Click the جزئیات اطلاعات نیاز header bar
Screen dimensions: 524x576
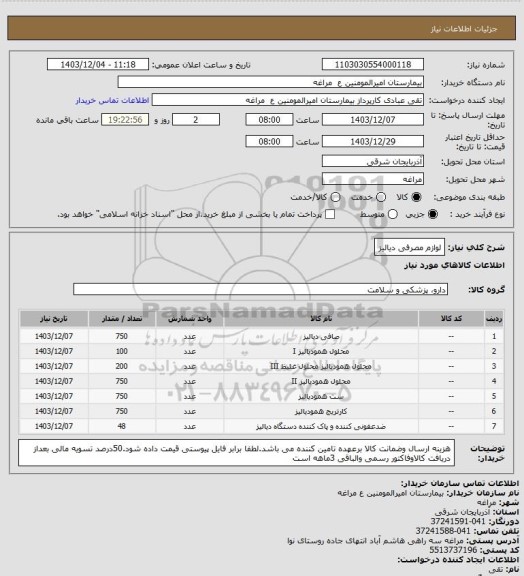click(x=261, y=28)
